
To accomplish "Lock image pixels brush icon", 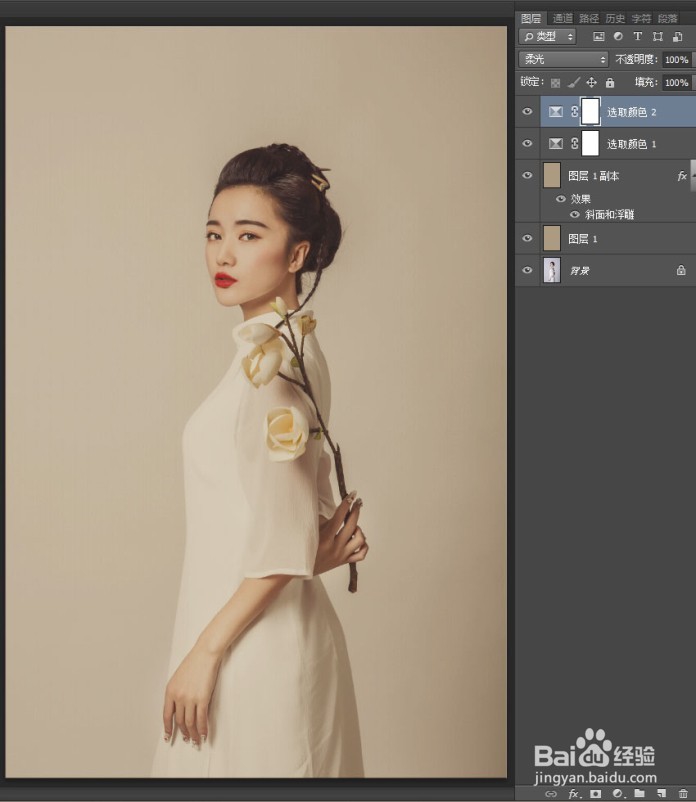I will pyautogui.click(x=574, y=82).
